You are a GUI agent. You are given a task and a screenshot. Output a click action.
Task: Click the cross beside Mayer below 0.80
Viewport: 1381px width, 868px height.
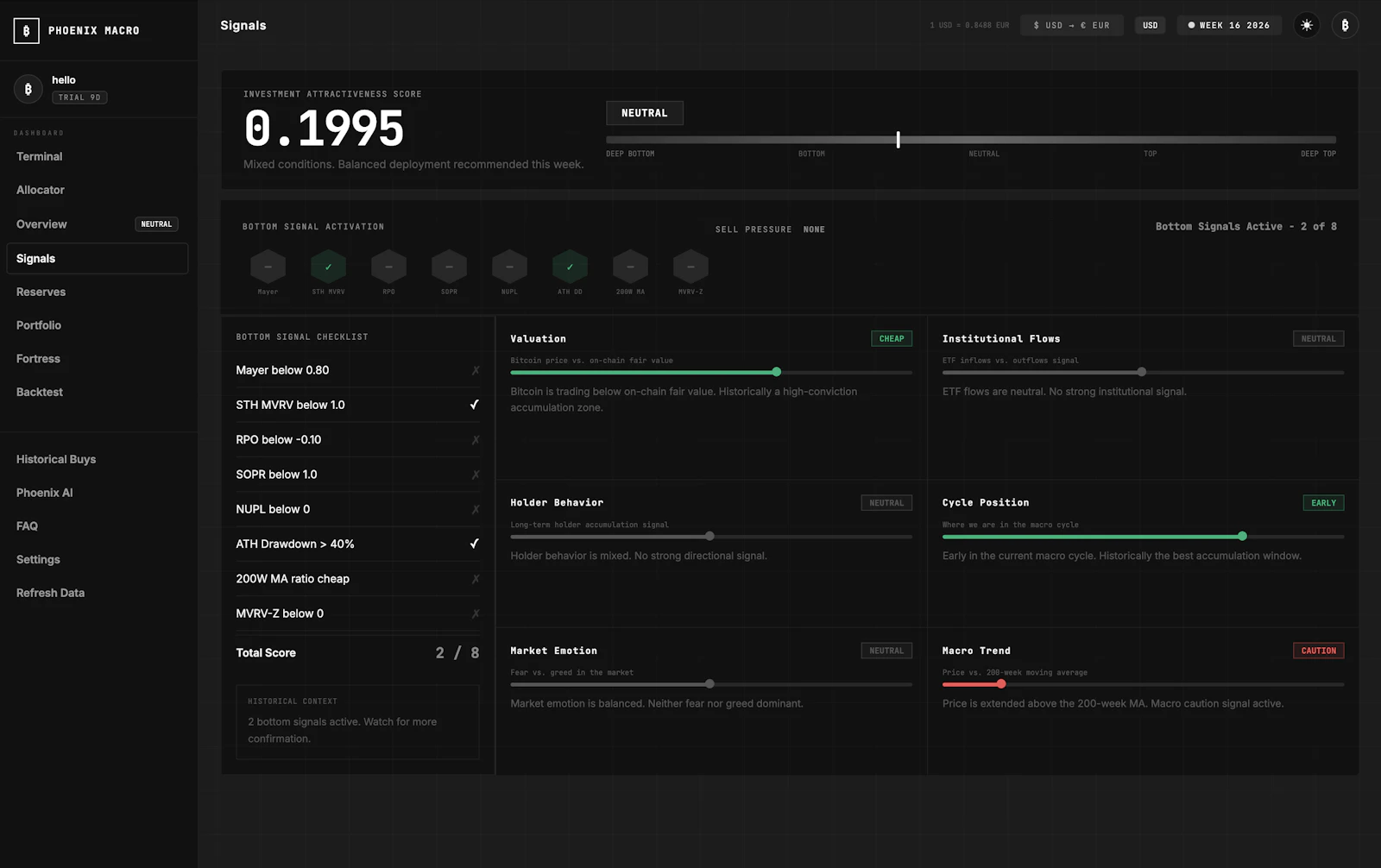[x=476, y=370]
